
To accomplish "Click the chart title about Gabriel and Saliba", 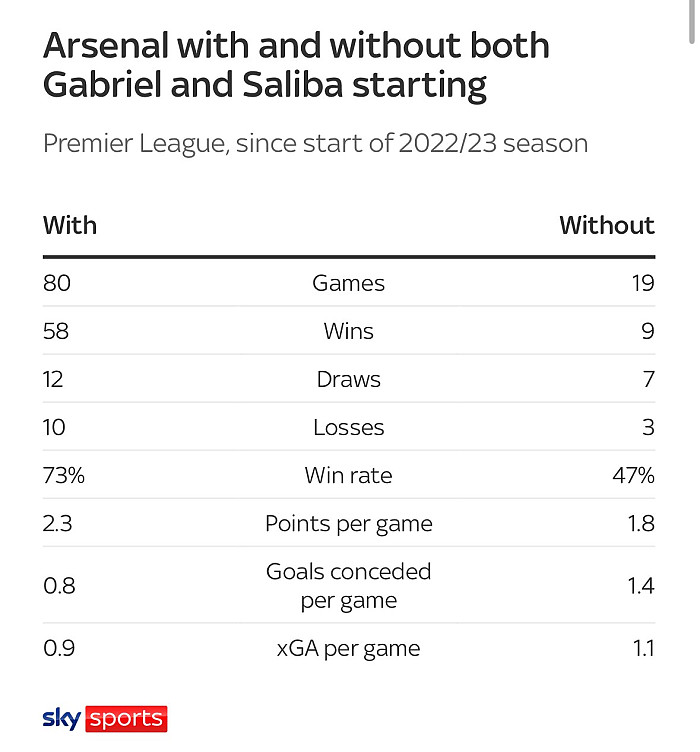I will pyautogui.click(x=296, y=65).
